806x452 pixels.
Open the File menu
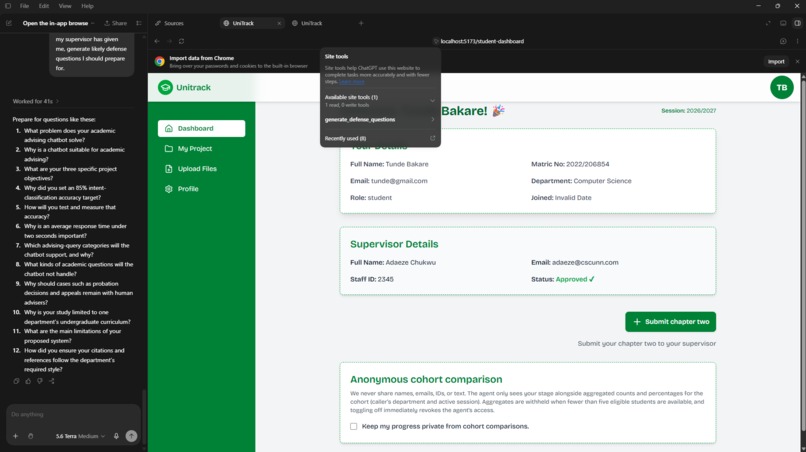tap(24, 6)
